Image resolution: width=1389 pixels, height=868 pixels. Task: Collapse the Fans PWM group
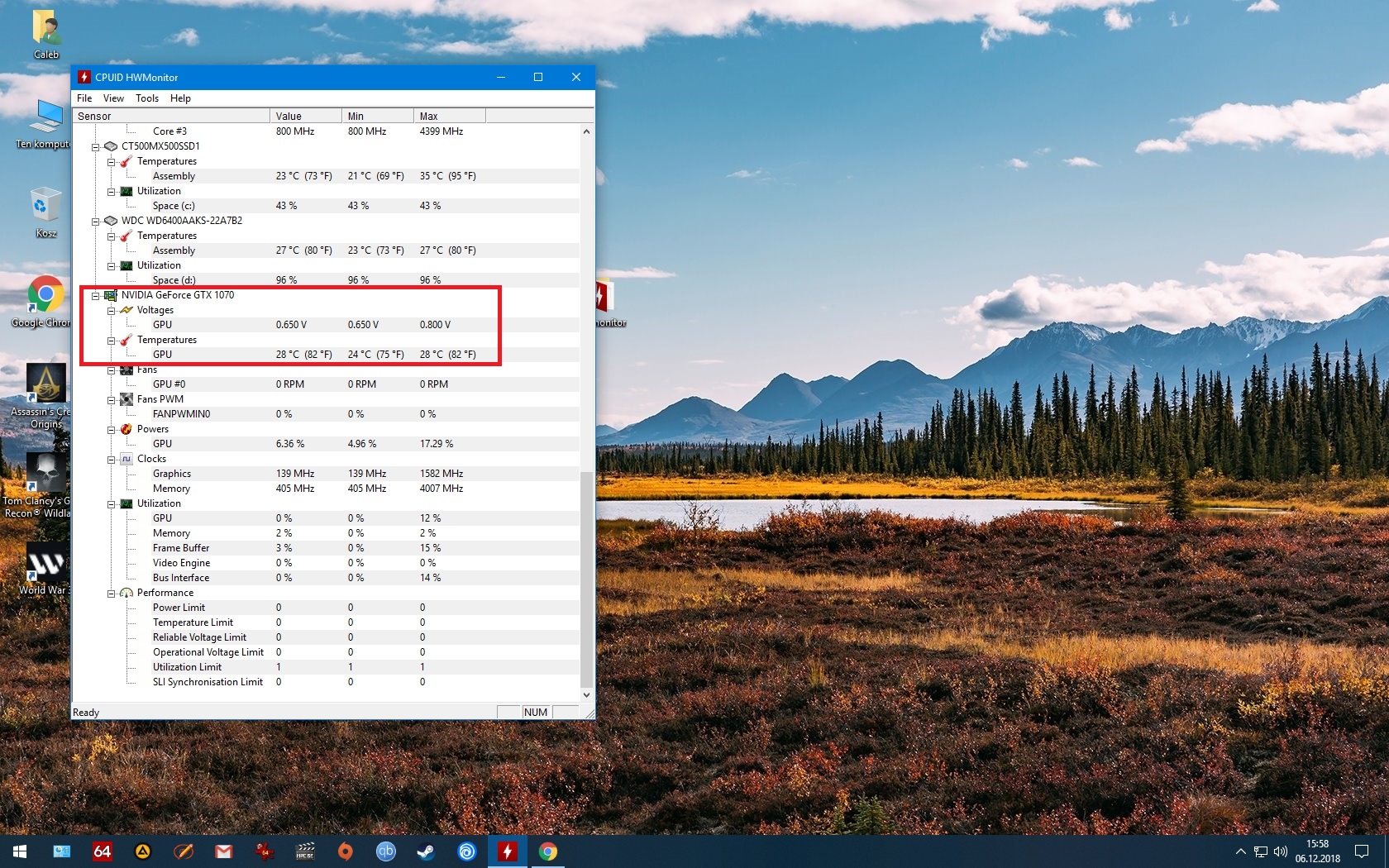111,399
